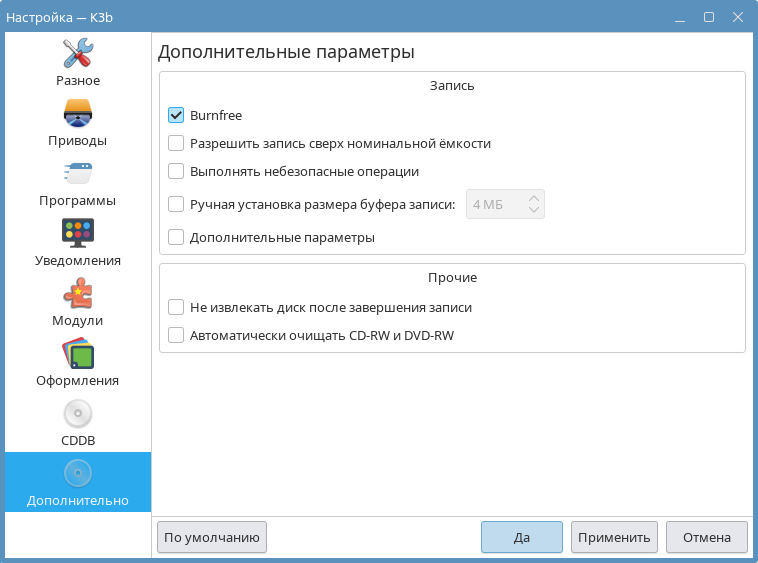
Task: Open the Программы settings icon
Action: tap(77, 173)
